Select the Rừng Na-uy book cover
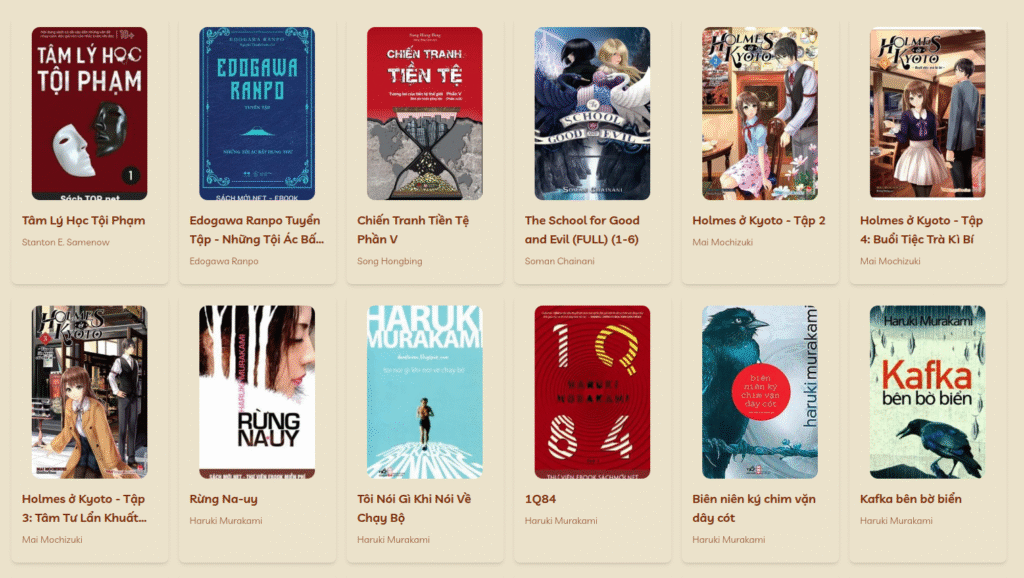 (x=257, y=392)
